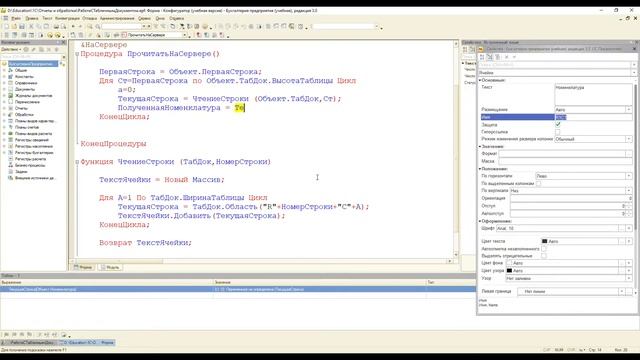Select the Обработки tree item

pos(24,115)
